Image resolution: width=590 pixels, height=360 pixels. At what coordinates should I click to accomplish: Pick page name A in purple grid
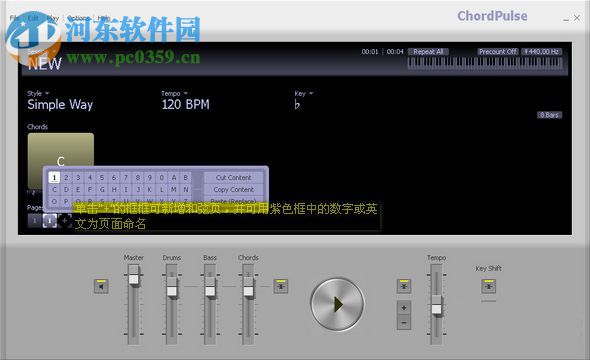tap(174, 178)
